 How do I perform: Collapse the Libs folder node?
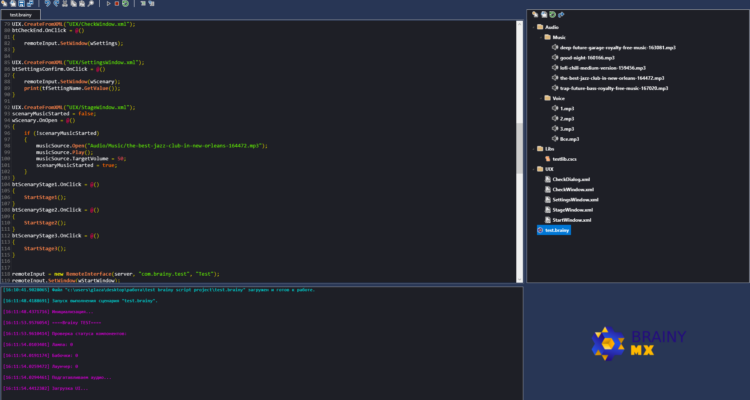pyautogui.click(x=533, y=149)
